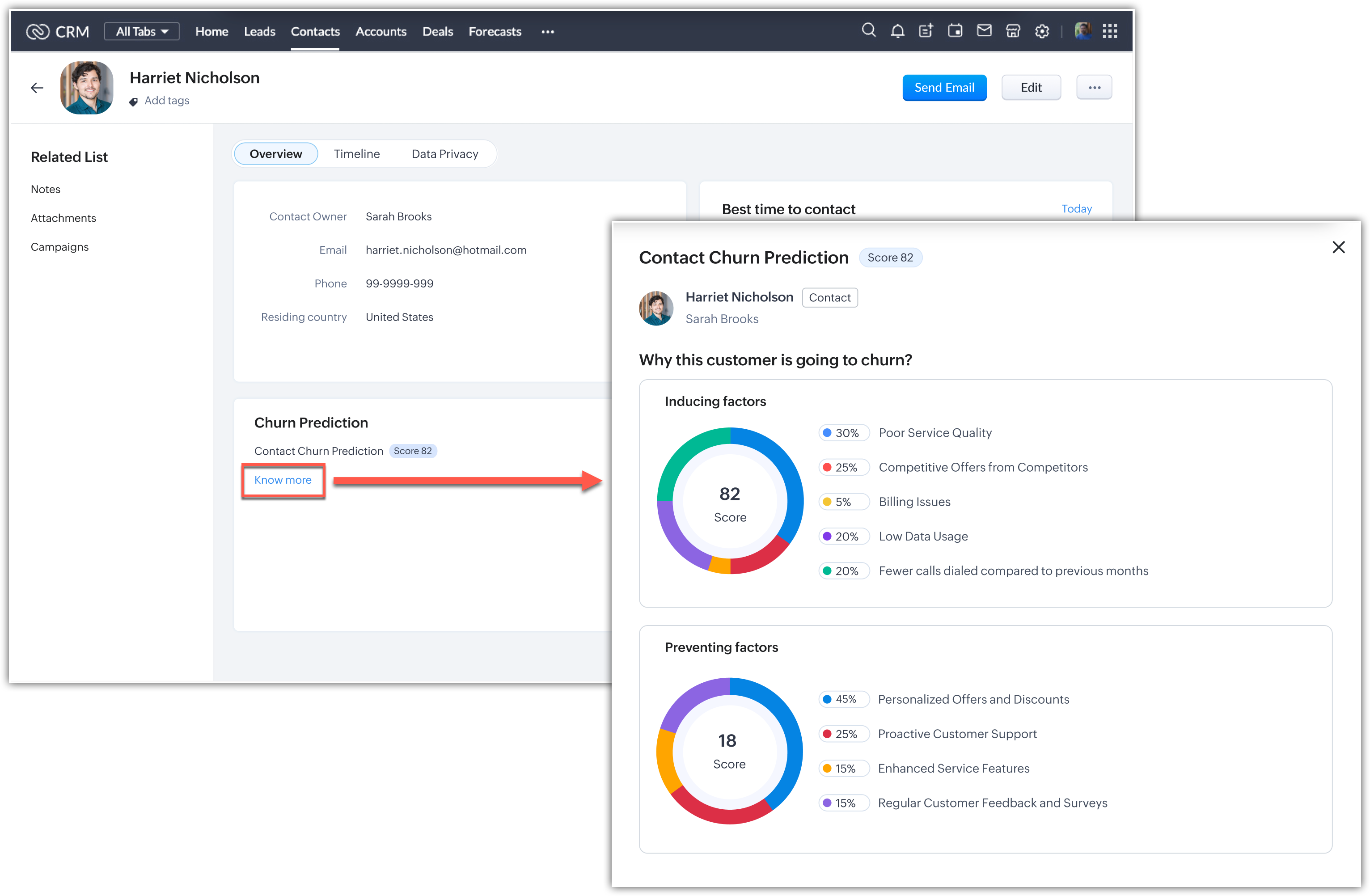The image size is (1370, 896).
Task: Click the back arrow beside contact photo
Action: [x=38, y=88]
